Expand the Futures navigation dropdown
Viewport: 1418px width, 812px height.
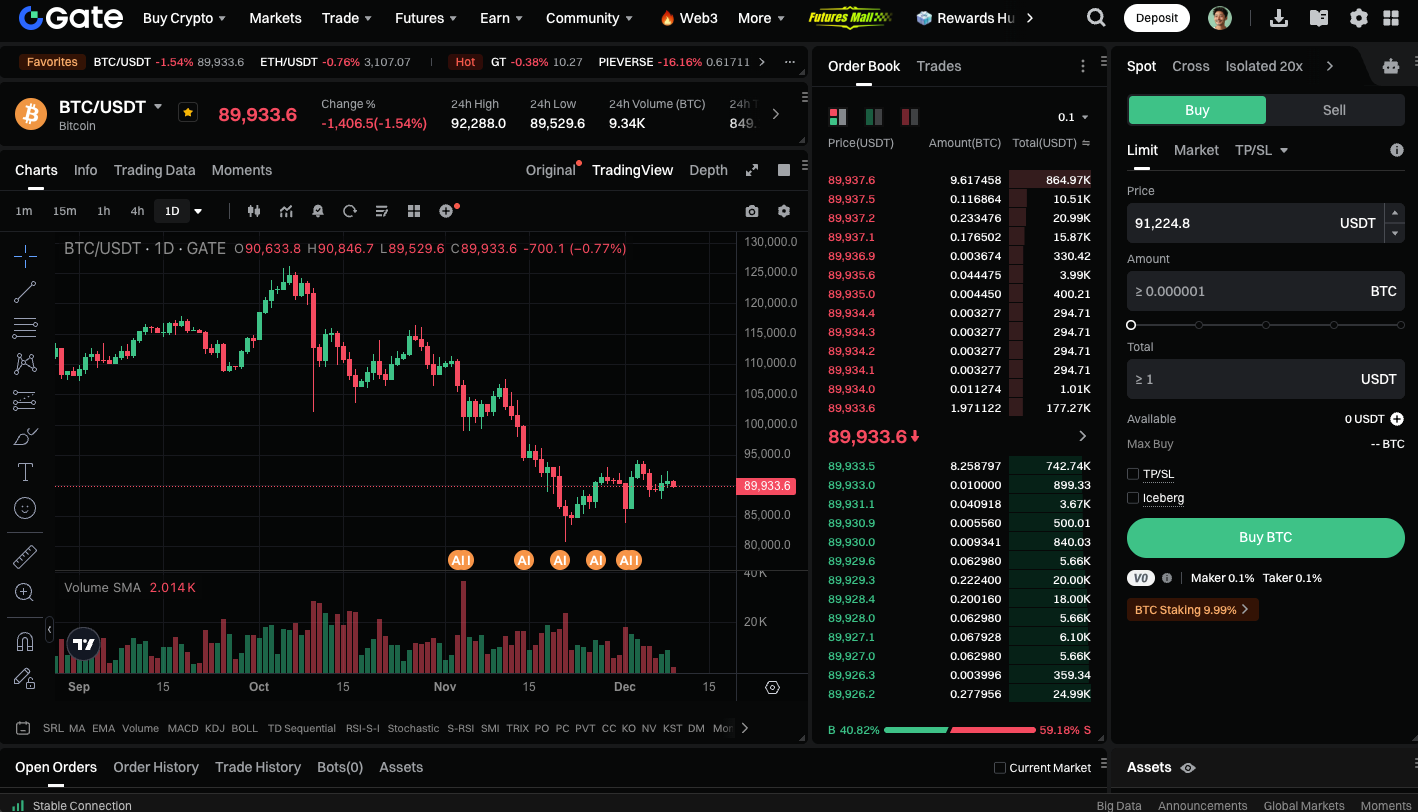(427, 18)
